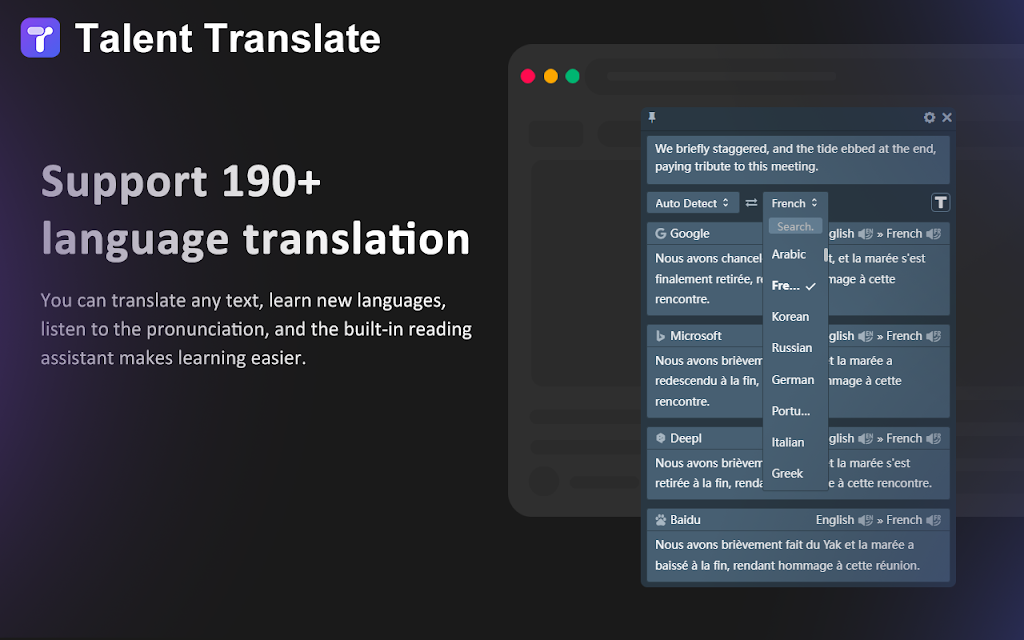Click the Microsoft Bing engine icon

click(660, 336)
